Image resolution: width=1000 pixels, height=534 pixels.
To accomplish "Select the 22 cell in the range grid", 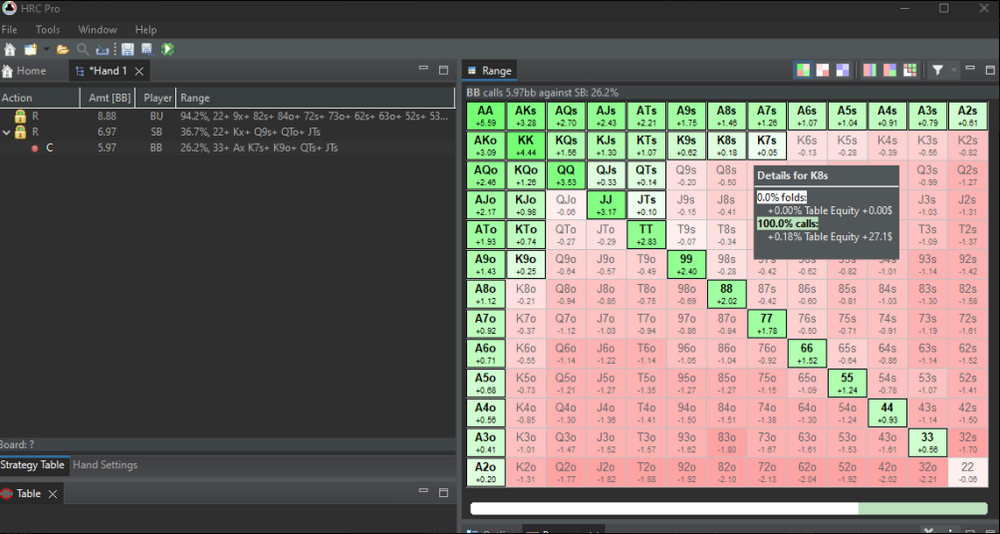I will click(967, 472).
